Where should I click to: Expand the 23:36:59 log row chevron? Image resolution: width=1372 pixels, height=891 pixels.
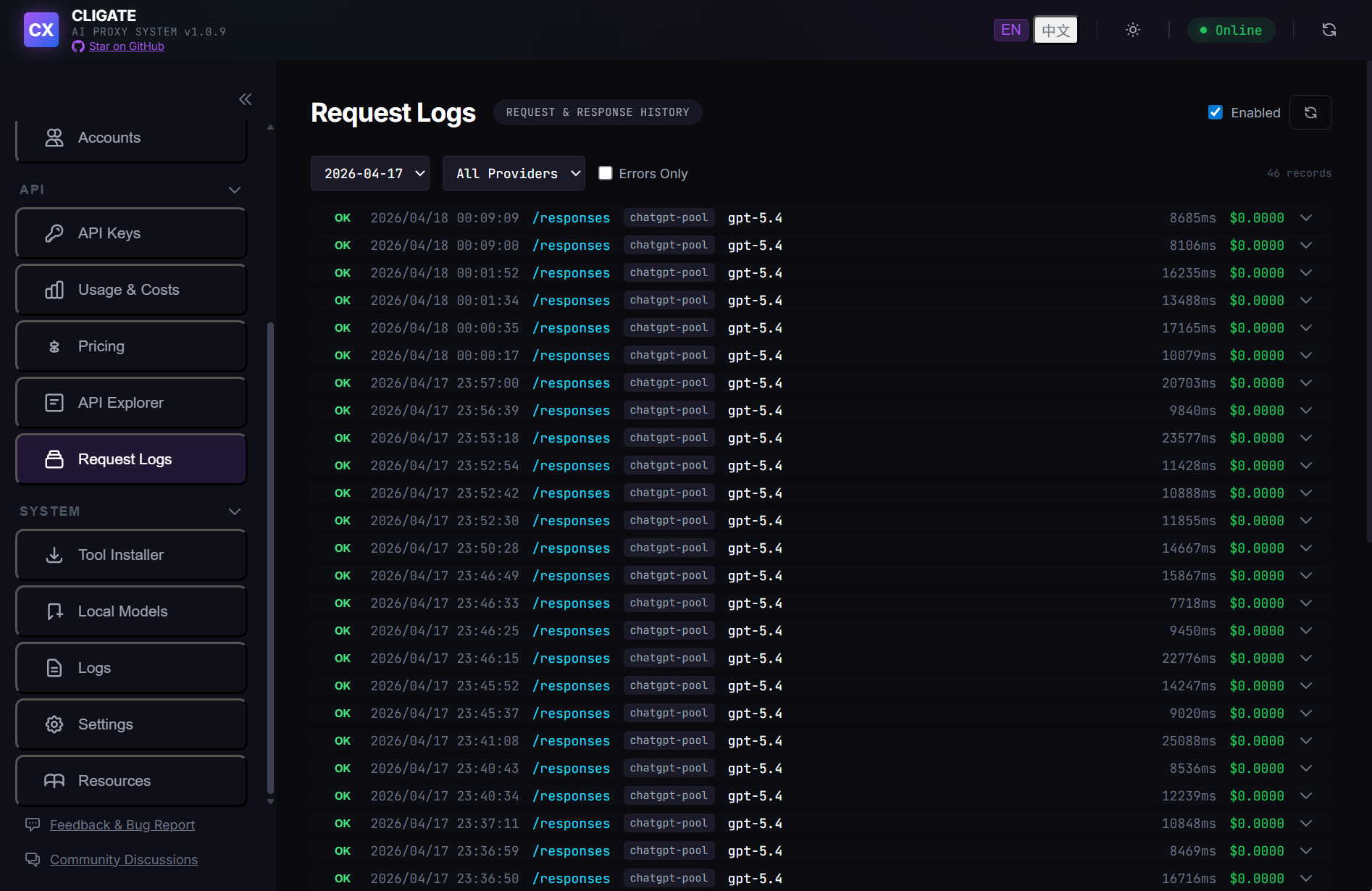(x=1306, y=851)
